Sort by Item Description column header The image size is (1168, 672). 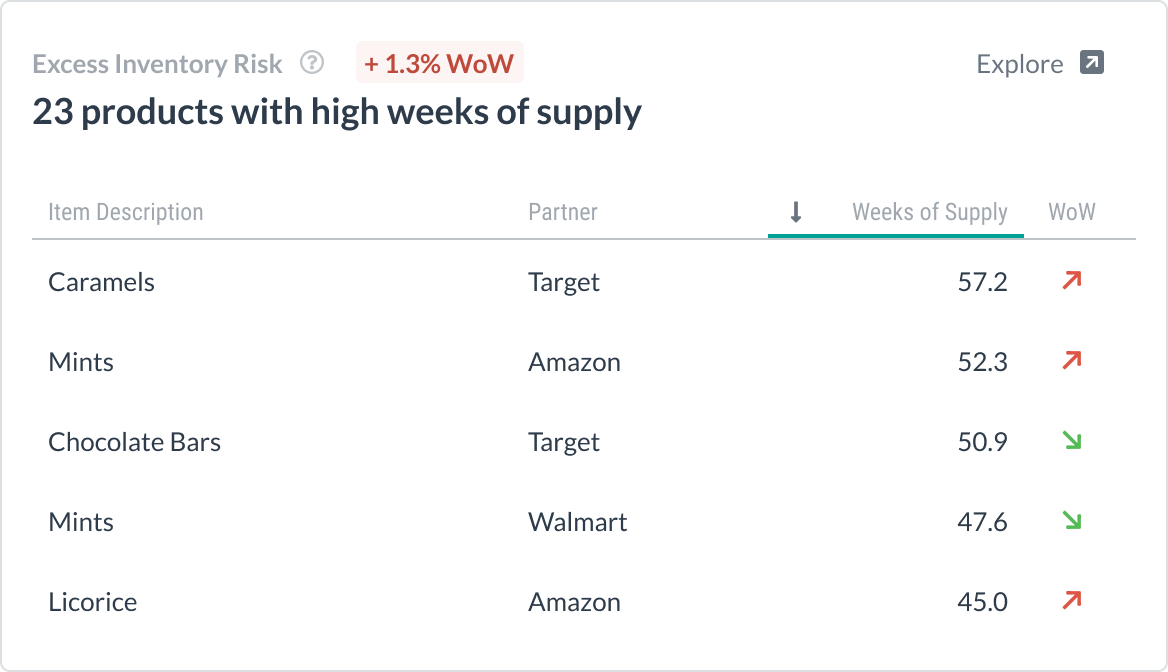click(x=125, y=212)
